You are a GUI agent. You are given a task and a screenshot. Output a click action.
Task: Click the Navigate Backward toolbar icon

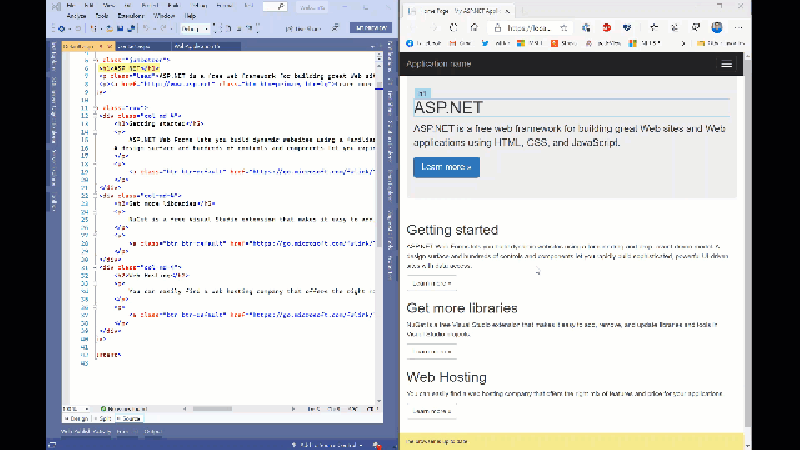(x=62, y=29)
